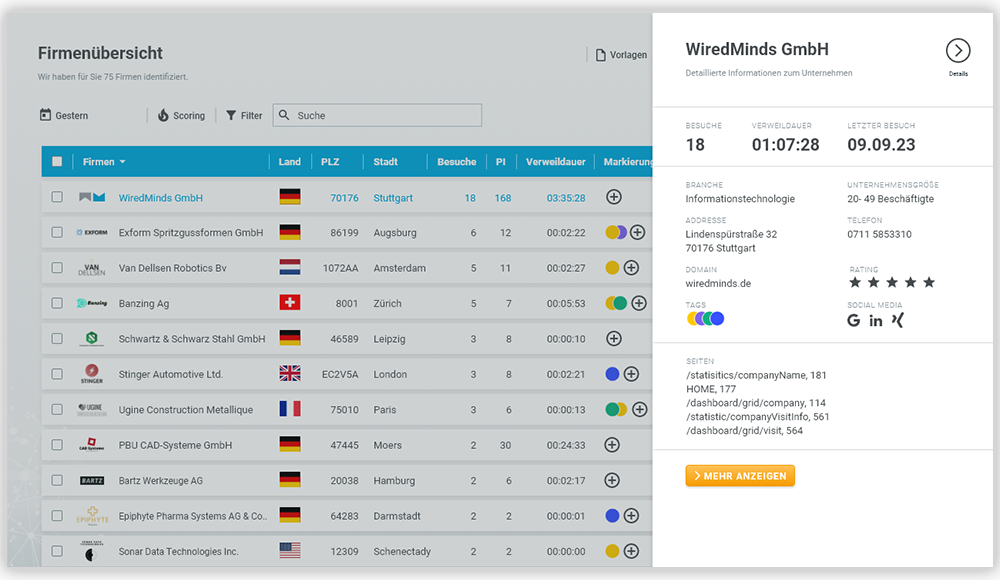
Task: Select the Van Dellsen Robotics Bv checkbox
Action: (x=57, y=268)
